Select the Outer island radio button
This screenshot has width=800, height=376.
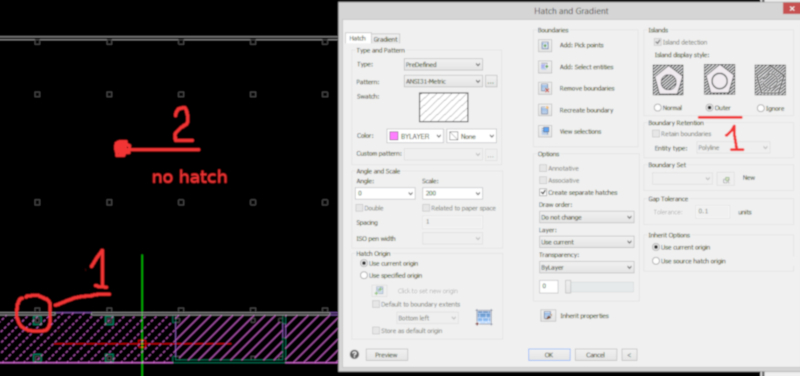coord(709,108)
